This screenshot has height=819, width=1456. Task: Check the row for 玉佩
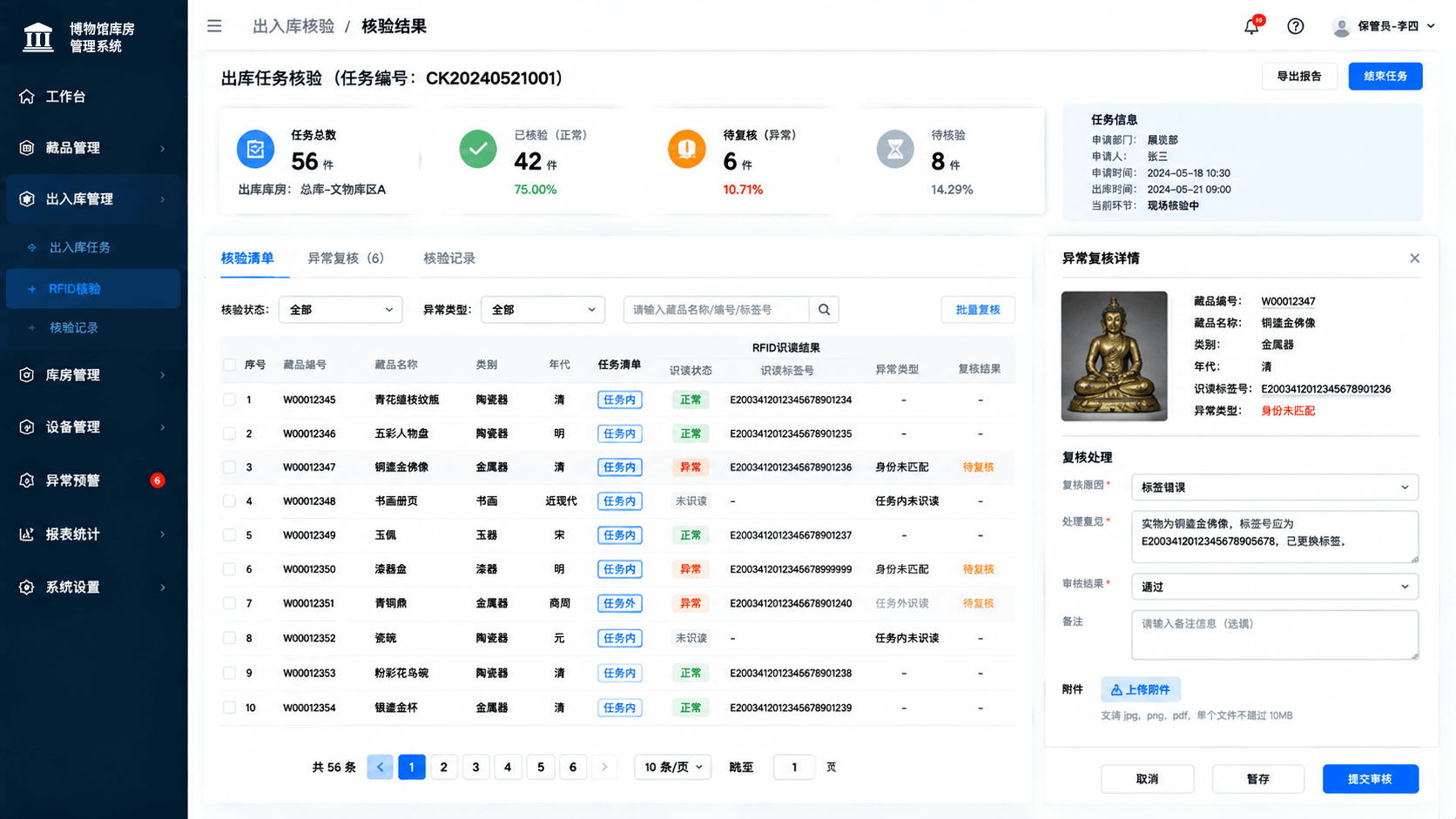click(x=229, y=535)
